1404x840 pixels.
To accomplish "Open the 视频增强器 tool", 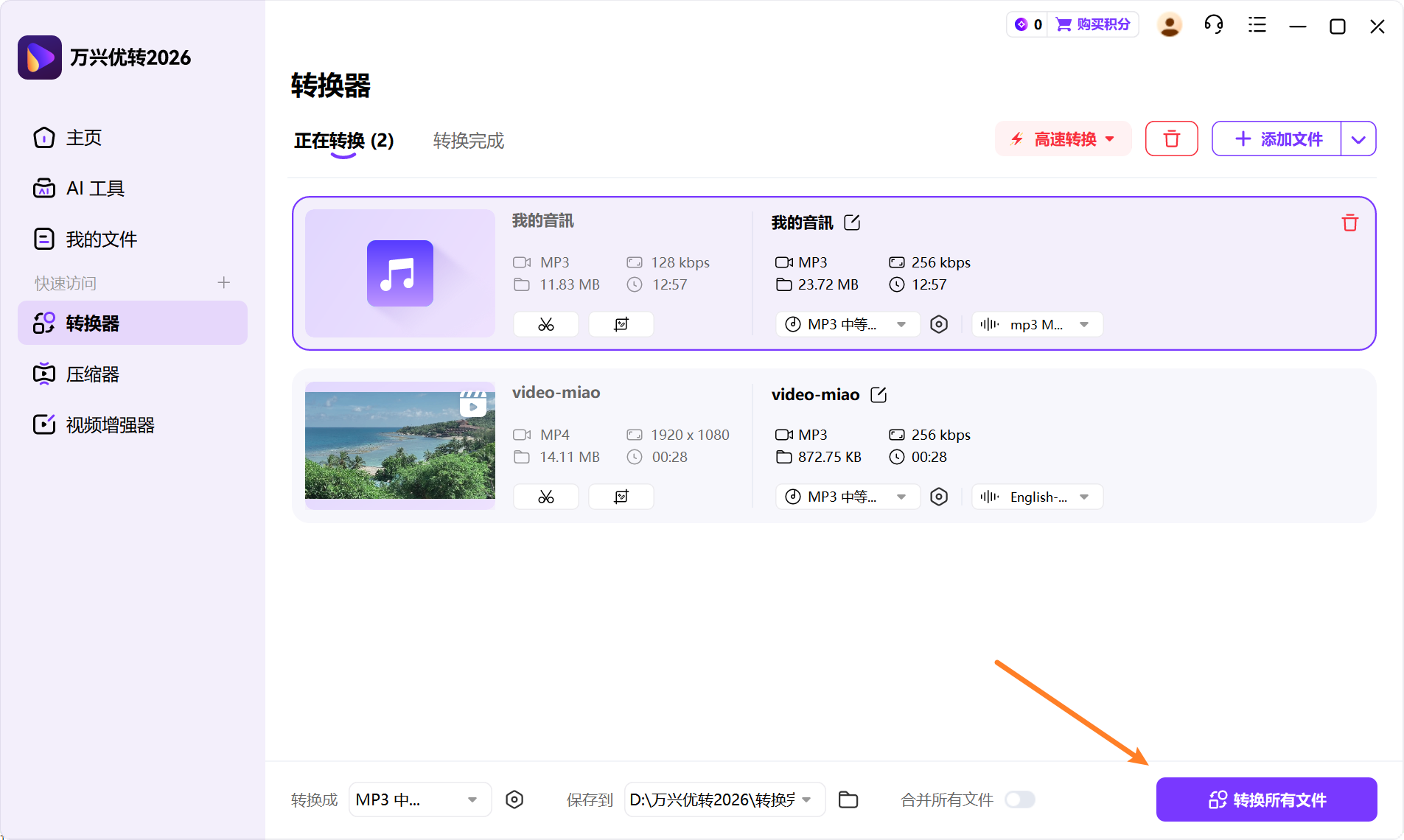I will (109, 424).
